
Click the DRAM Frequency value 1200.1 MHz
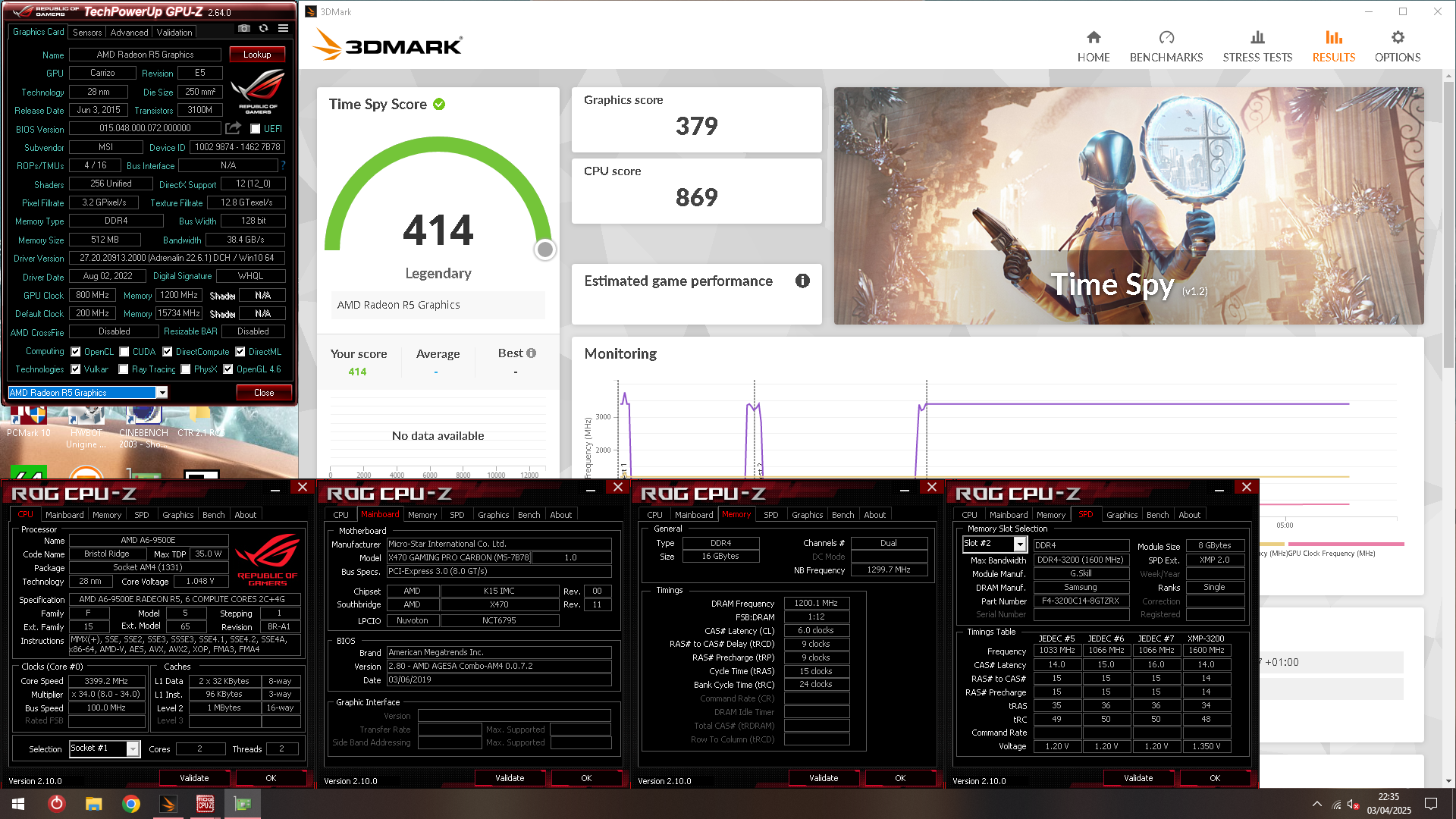coord(816,604)
